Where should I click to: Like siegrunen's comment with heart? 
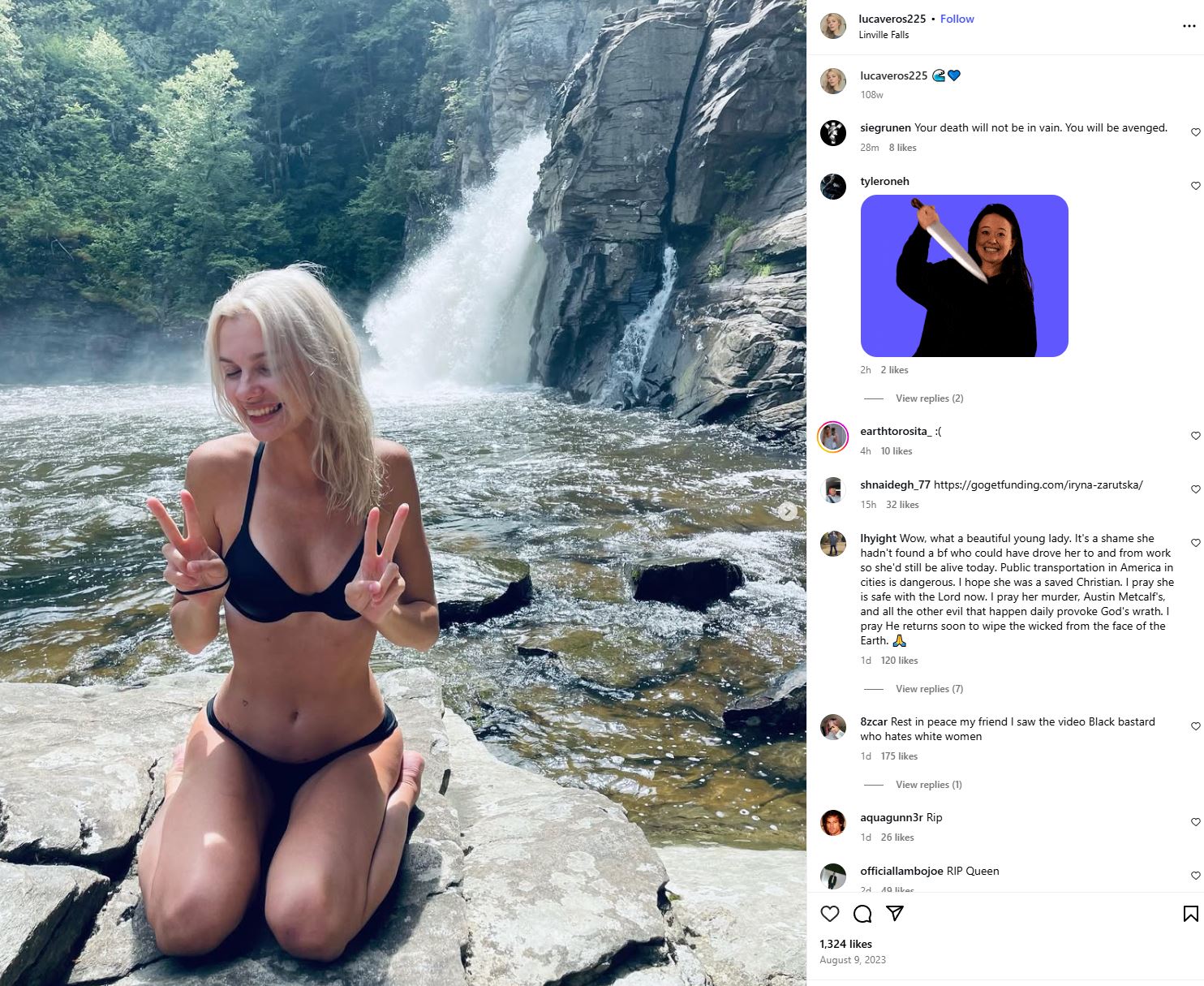pos(1195,132)
